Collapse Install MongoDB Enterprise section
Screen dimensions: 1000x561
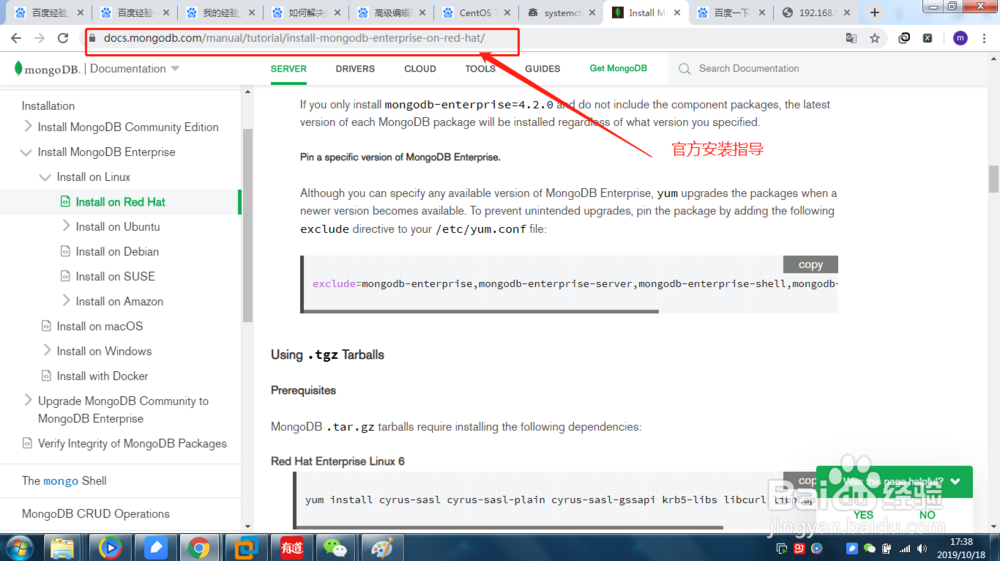click(x=26, y=152)
